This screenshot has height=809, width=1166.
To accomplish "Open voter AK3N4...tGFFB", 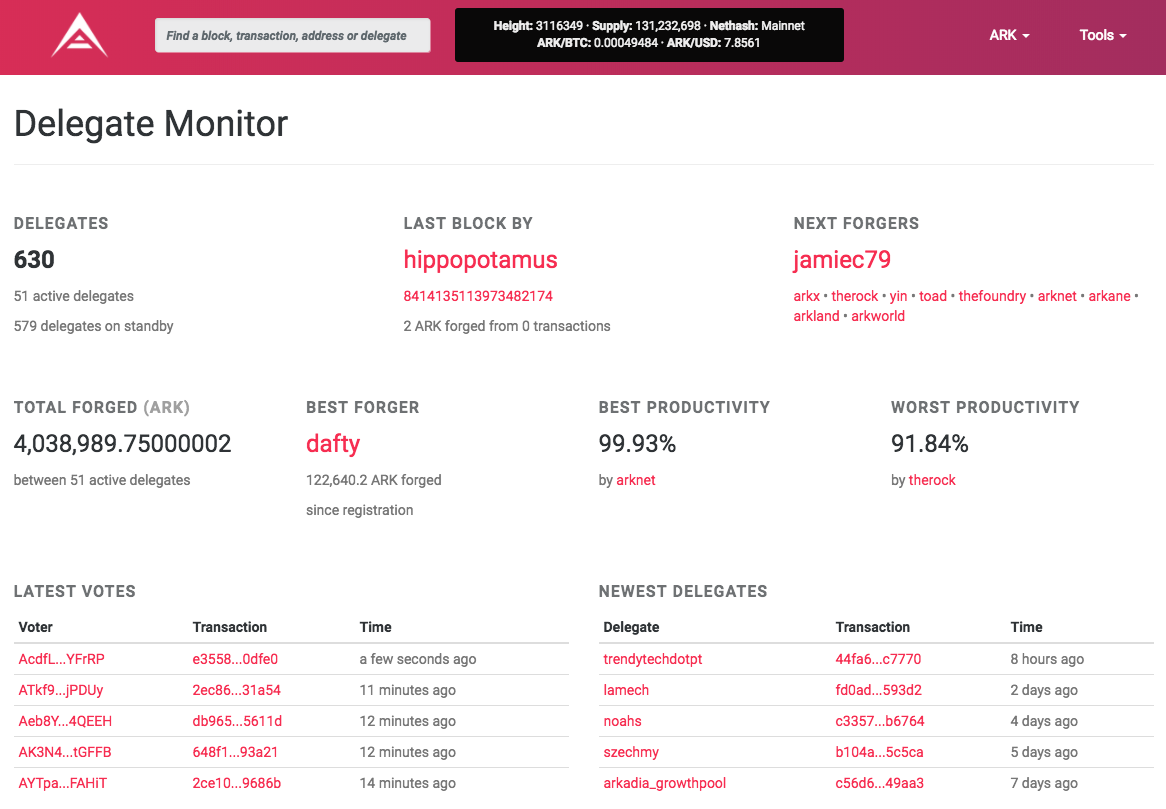I will pos(65,752).
